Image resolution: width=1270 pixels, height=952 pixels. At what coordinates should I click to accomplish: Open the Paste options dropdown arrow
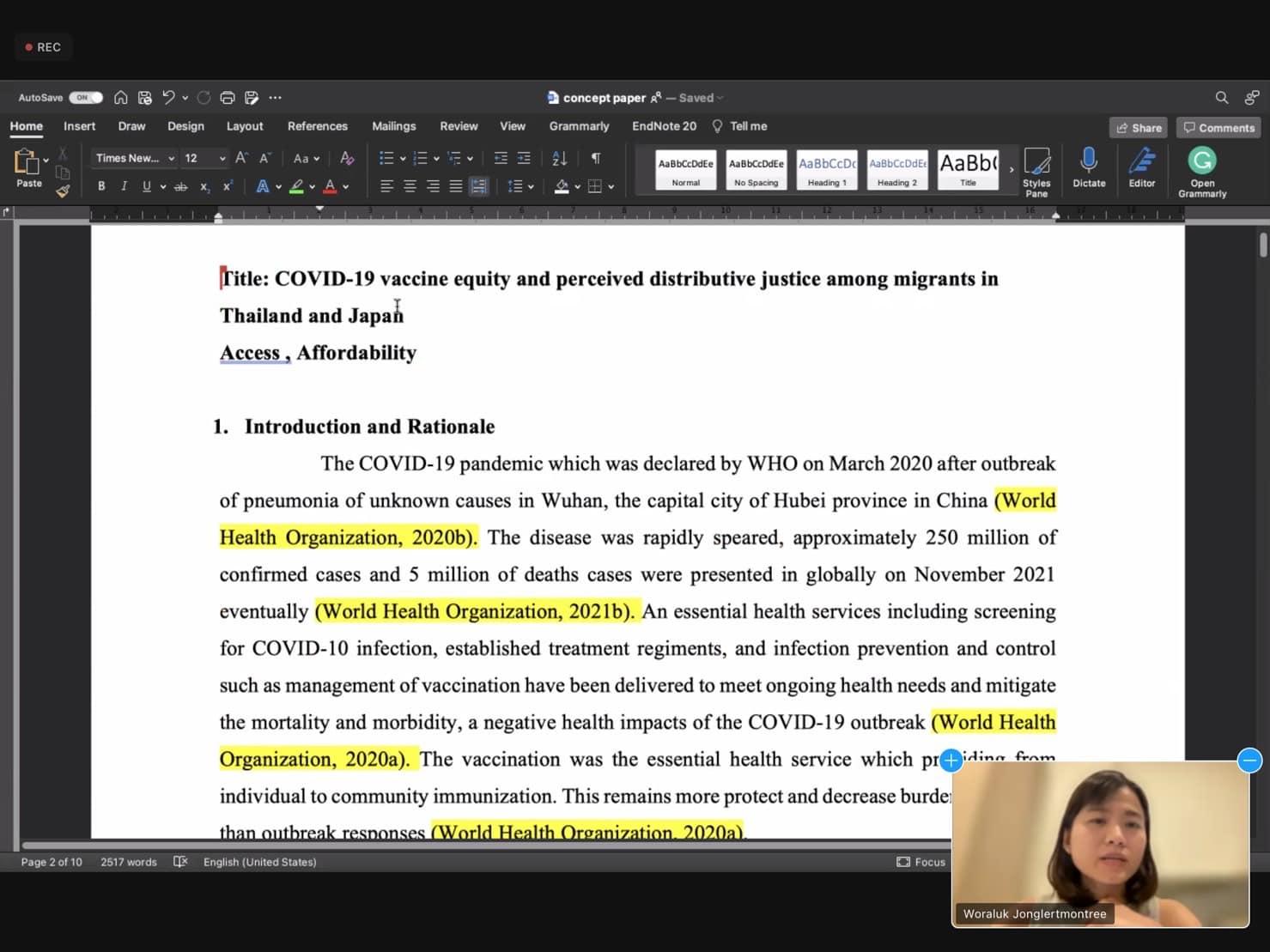click(x=46, y=161)
